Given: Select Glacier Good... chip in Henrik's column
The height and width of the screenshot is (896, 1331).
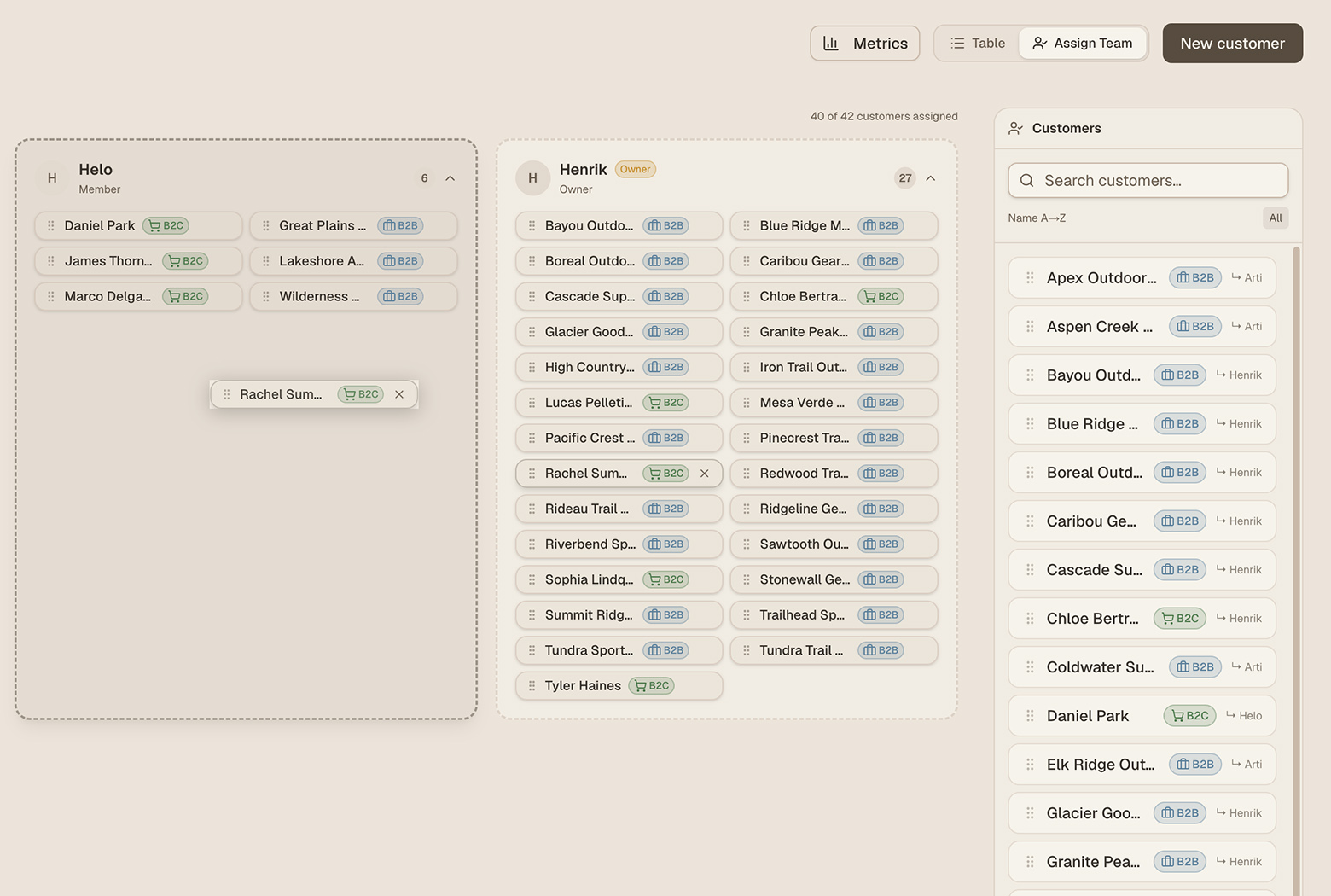Looking at the screenshot, I should (x=619, y=332).
